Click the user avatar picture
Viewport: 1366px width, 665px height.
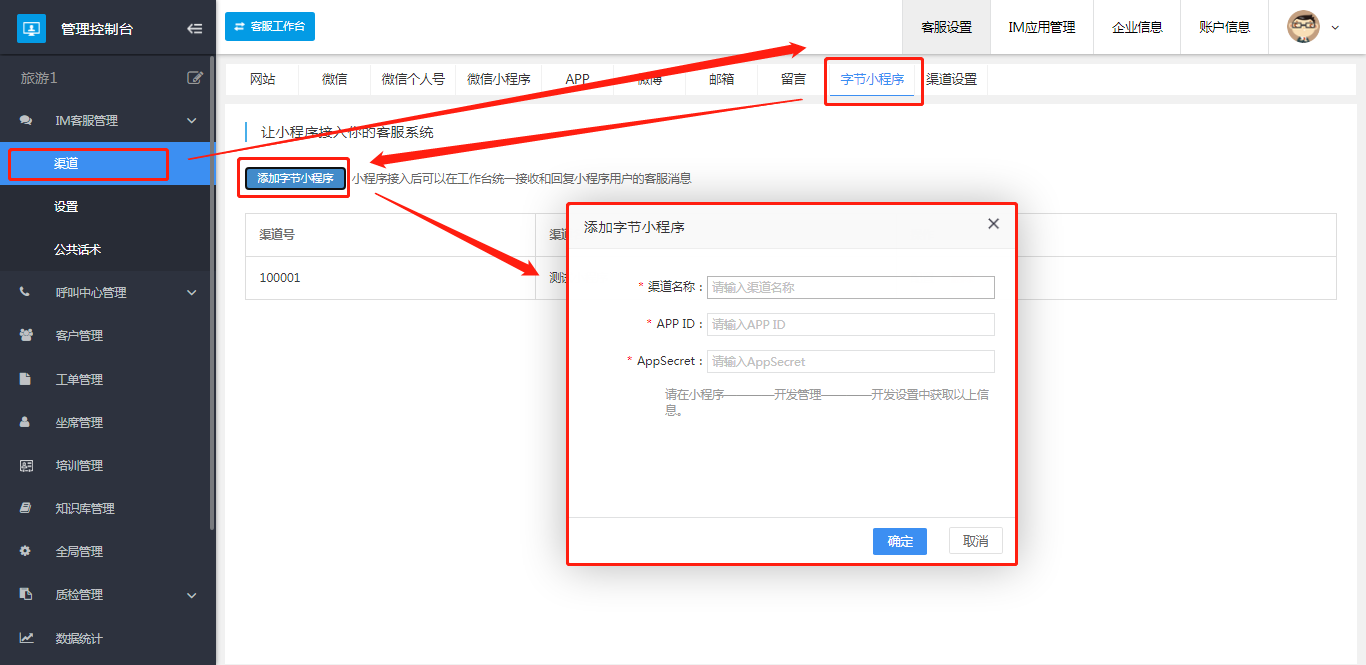[x=1303, y=27]
